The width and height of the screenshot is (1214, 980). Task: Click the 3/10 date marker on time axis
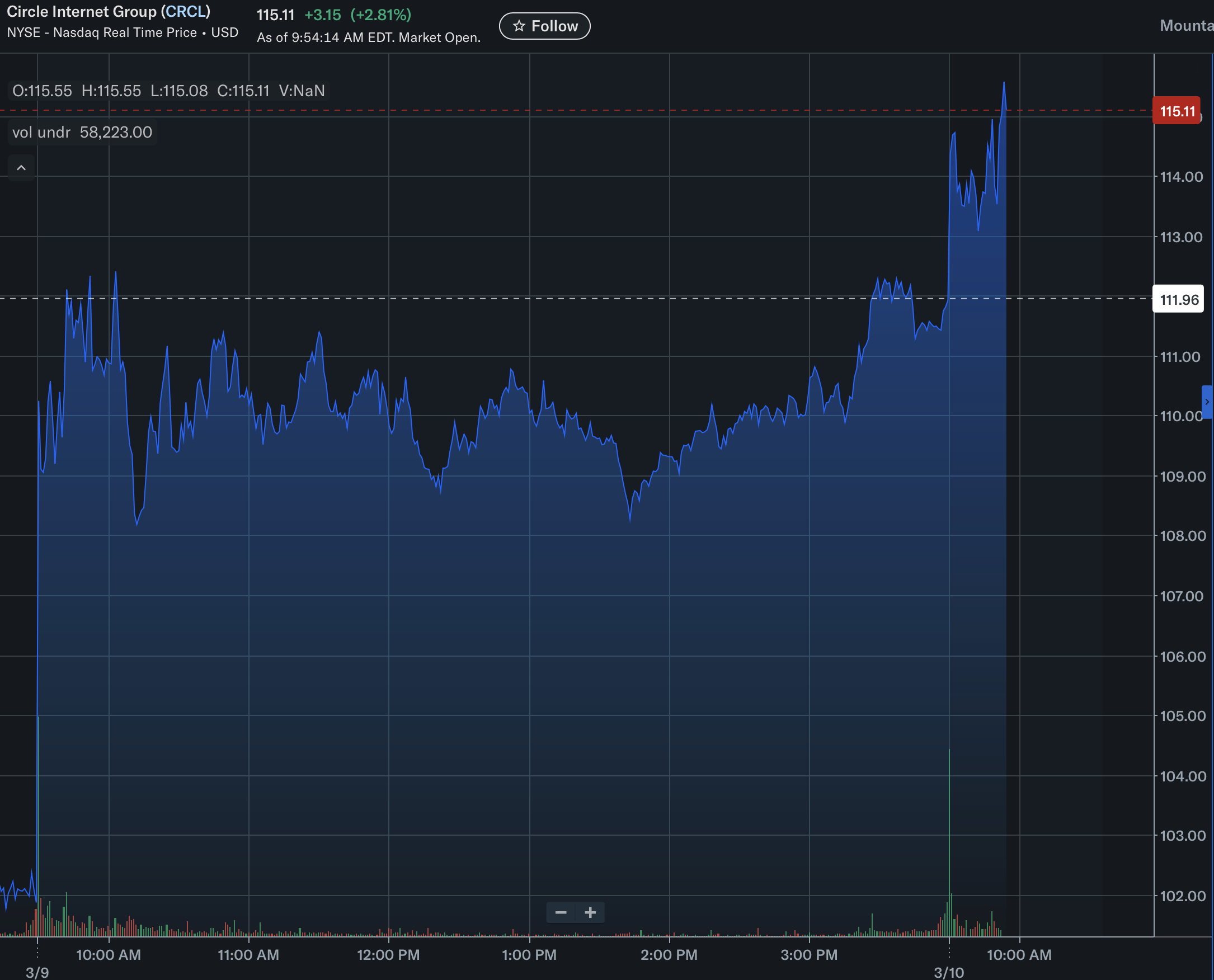(x=949, y=972)
